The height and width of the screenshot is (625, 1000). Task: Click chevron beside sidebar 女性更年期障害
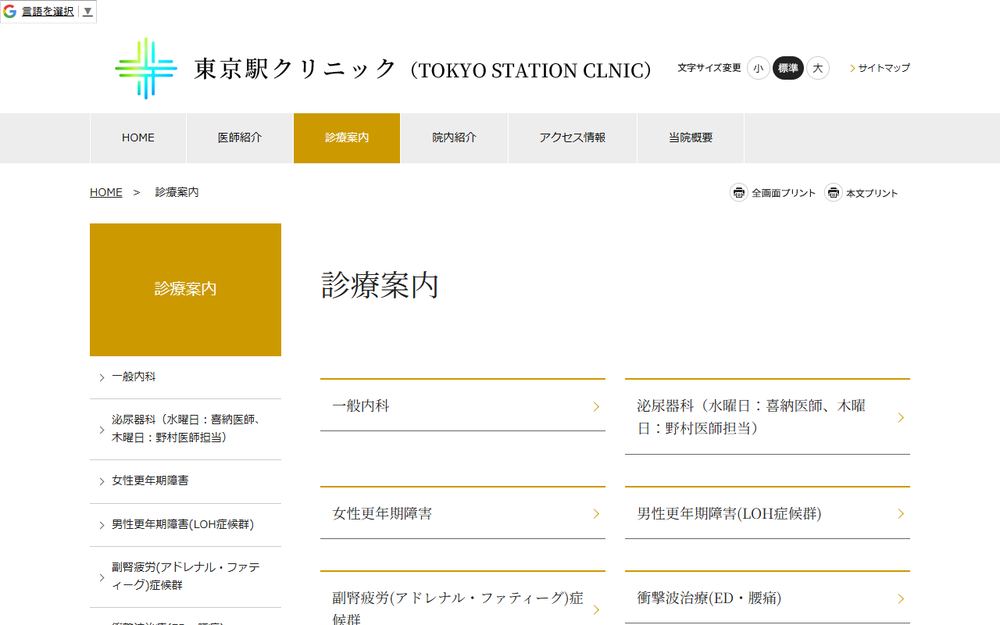coord(101,482)
